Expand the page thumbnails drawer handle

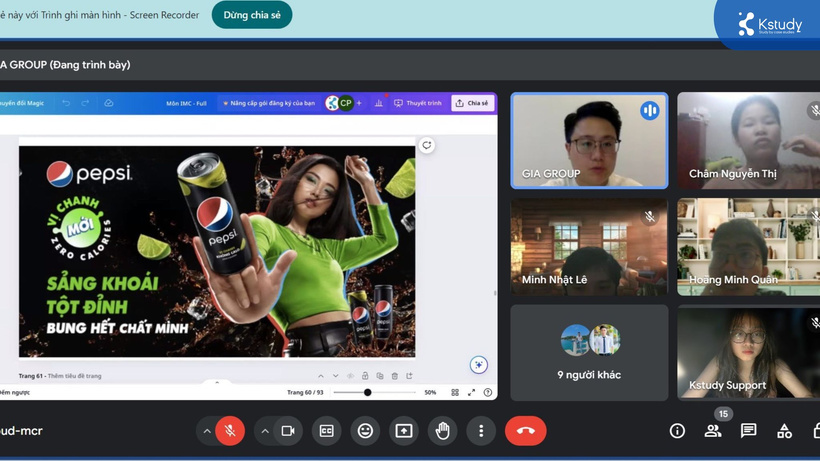[217, 382]
